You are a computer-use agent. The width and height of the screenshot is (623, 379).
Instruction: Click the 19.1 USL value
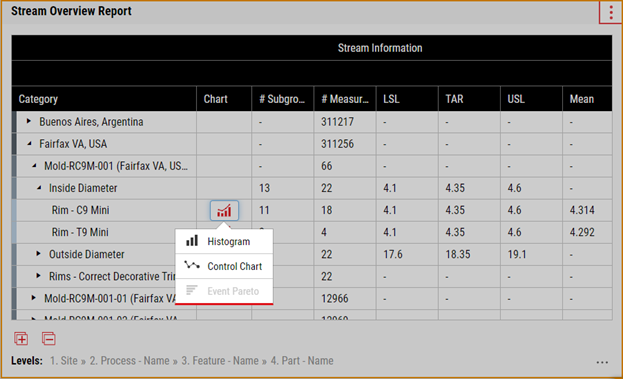[517, 254]
